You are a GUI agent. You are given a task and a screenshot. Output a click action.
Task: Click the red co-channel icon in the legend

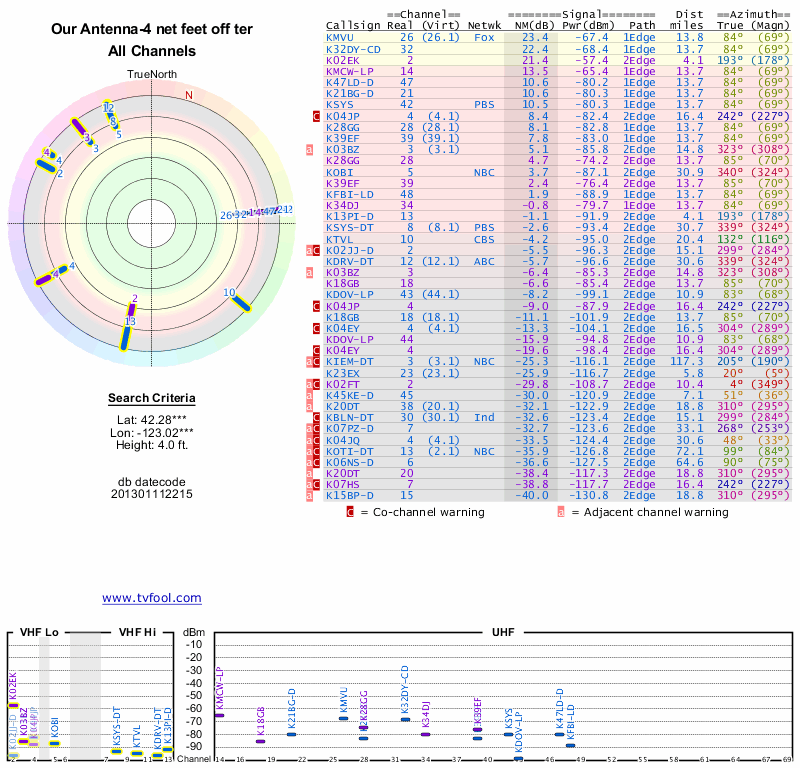click(x=350, y=512)
